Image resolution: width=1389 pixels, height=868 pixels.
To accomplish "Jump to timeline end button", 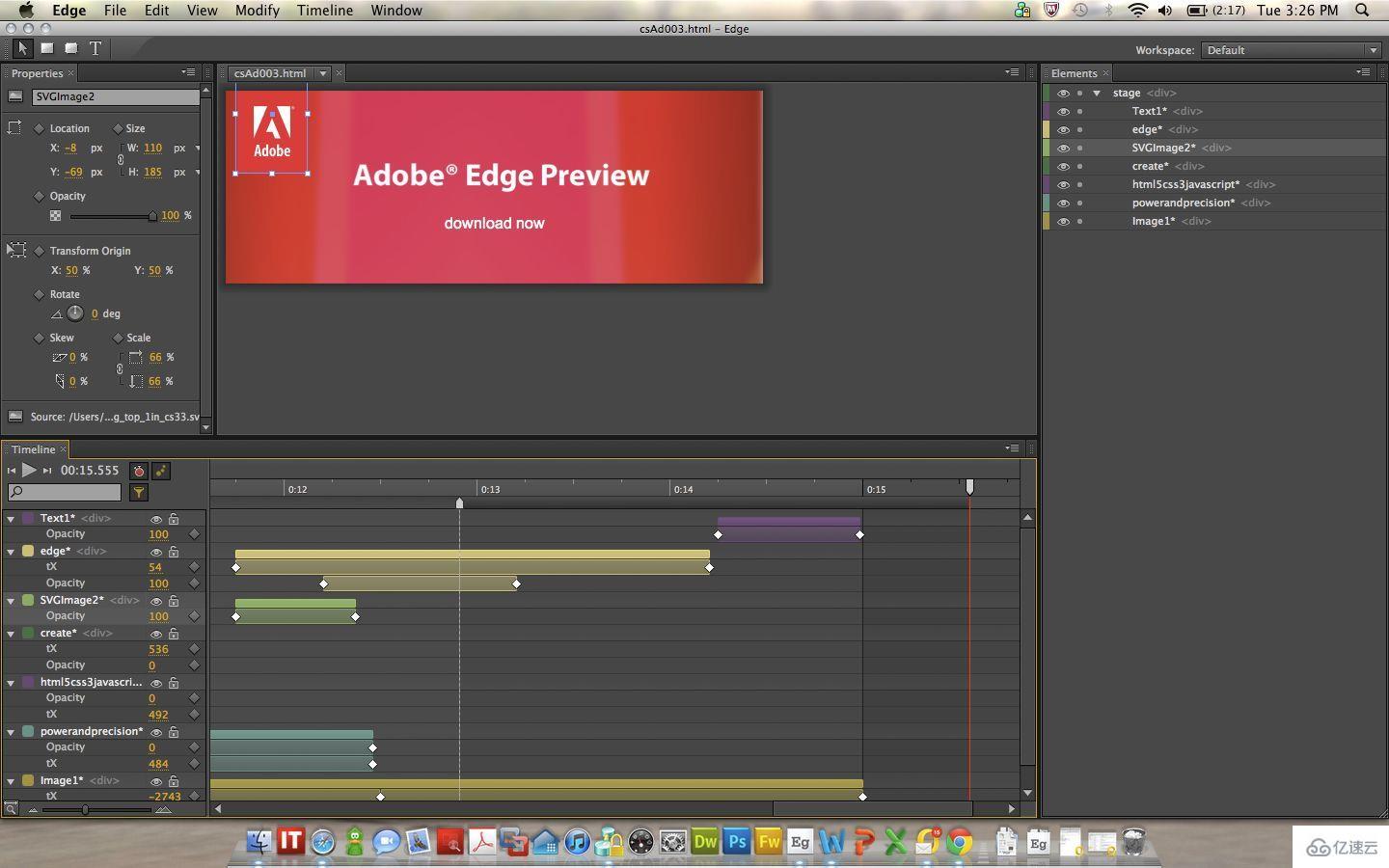I will 47,471.
